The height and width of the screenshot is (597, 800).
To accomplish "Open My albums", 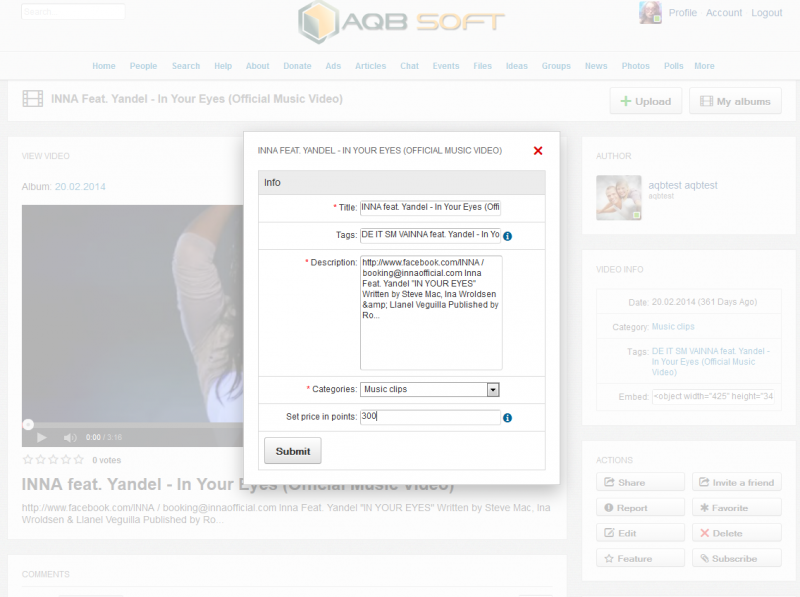I will (x=735, y=101).
